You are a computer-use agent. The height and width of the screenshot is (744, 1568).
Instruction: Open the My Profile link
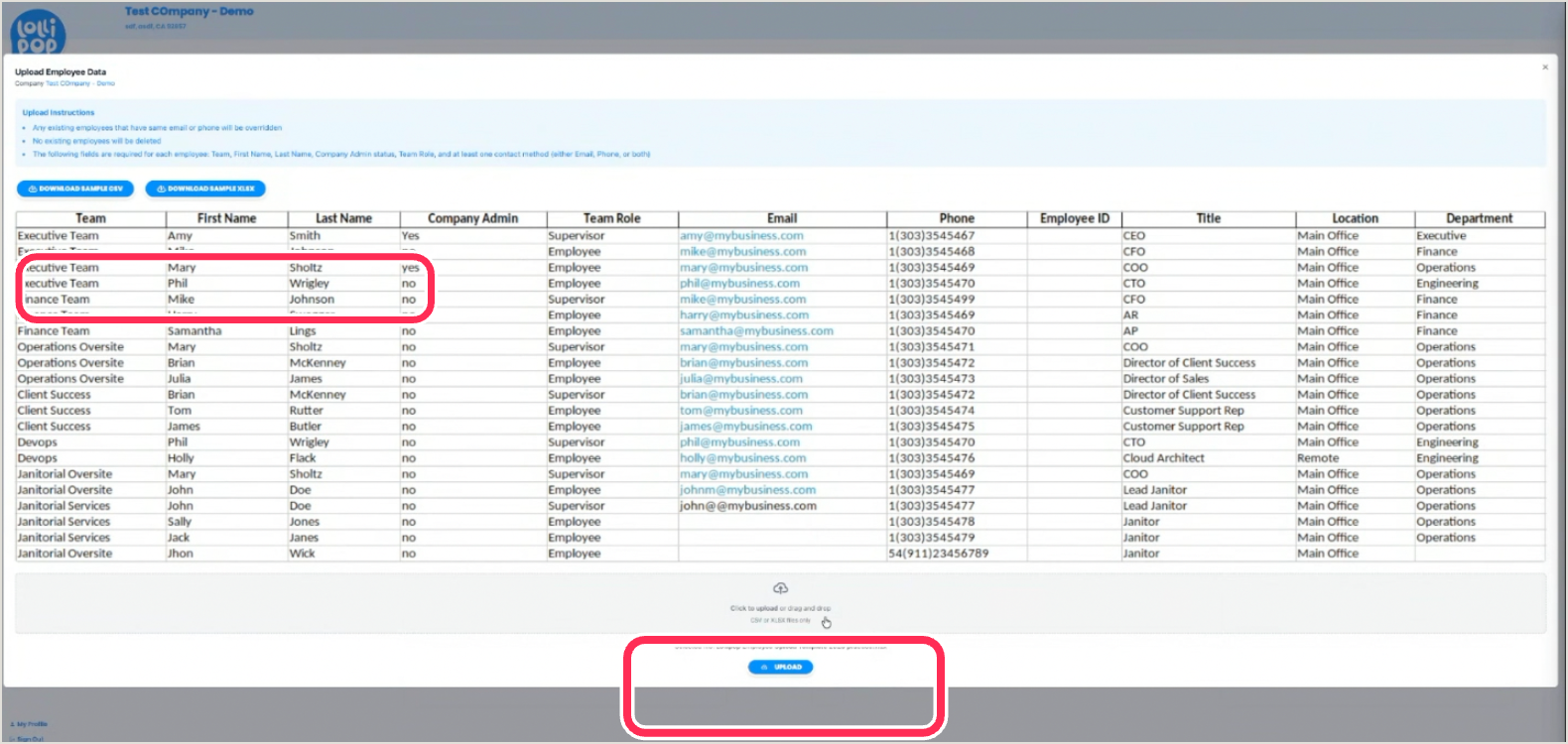coord(29,724)
